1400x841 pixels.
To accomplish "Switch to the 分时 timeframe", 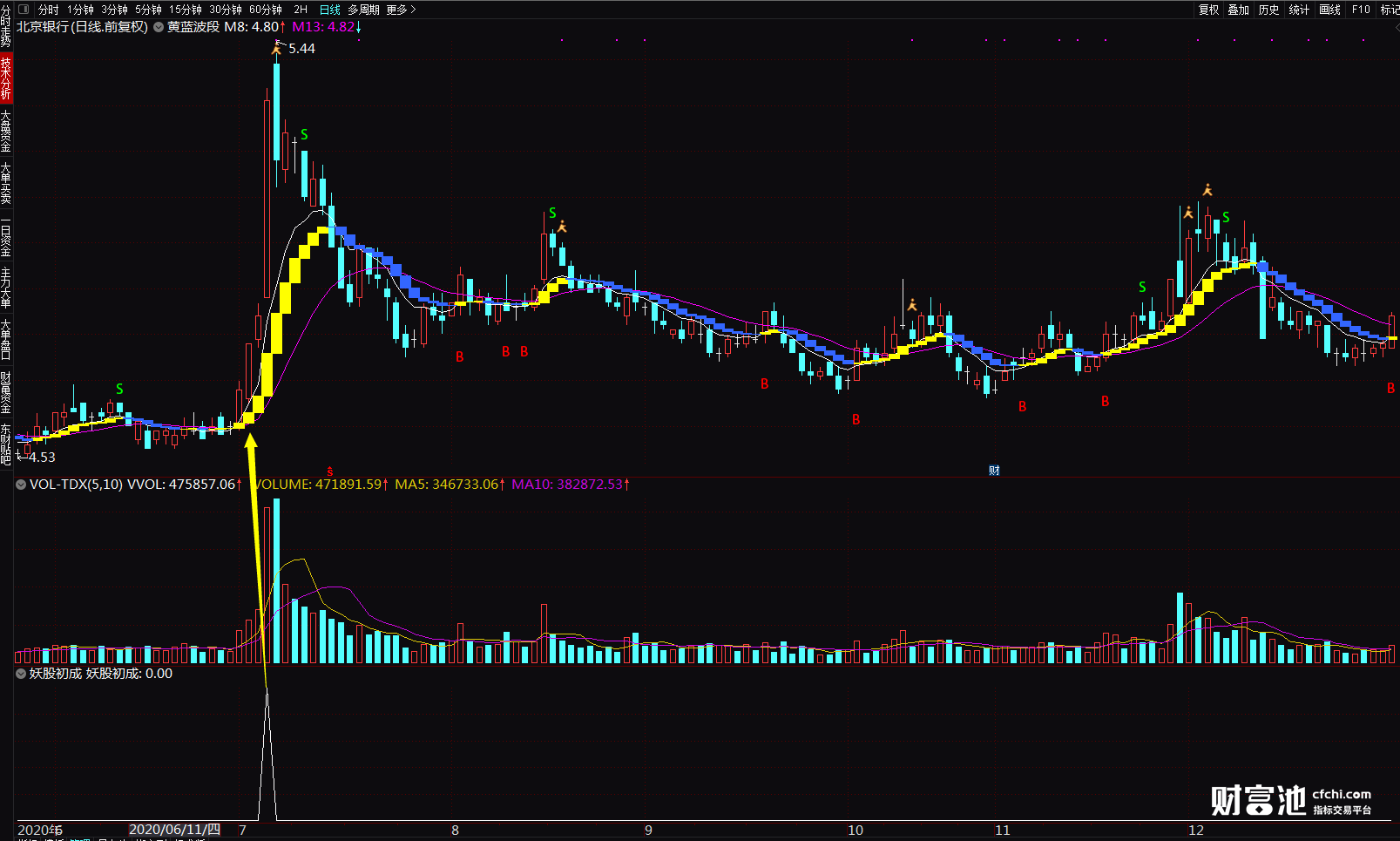I will coord(49,10).
